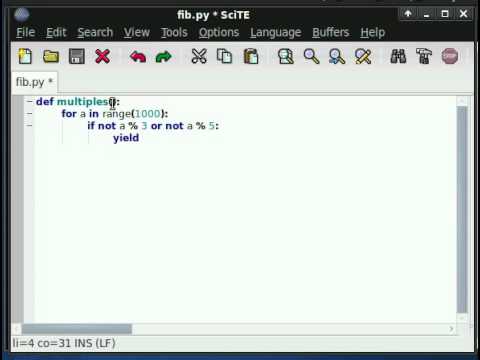480x360 pixels.
Task: Save the file with the floppy disk icon
Action: (77, 56)
